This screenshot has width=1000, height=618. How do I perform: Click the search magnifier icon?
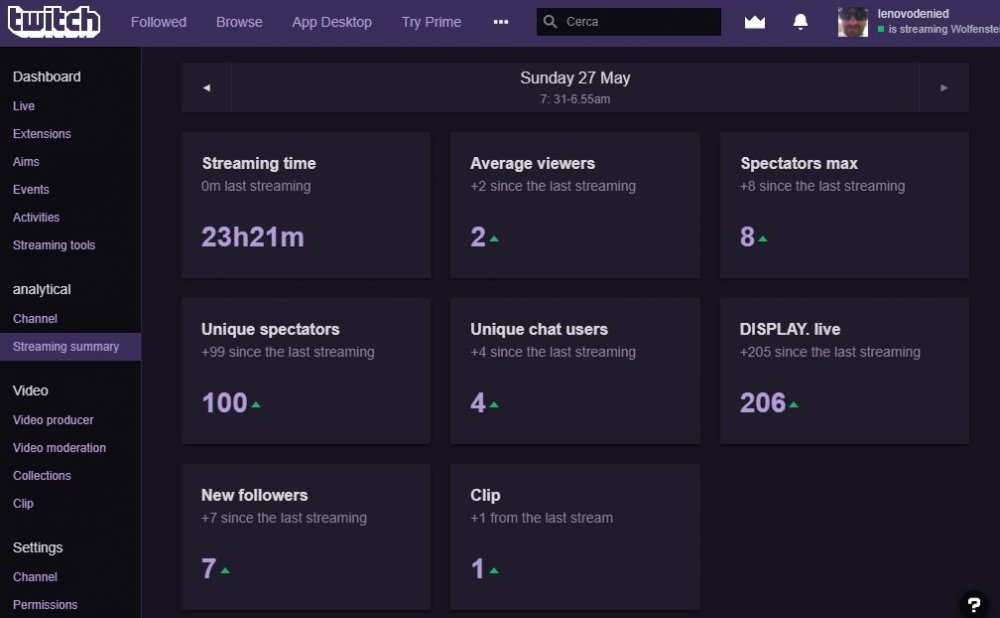pos(550,22)
